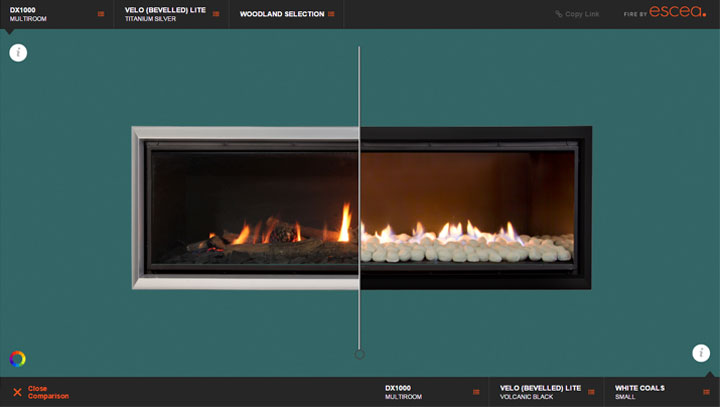
Task: Close Comparison via the X icon
Action: pos(17,392)
